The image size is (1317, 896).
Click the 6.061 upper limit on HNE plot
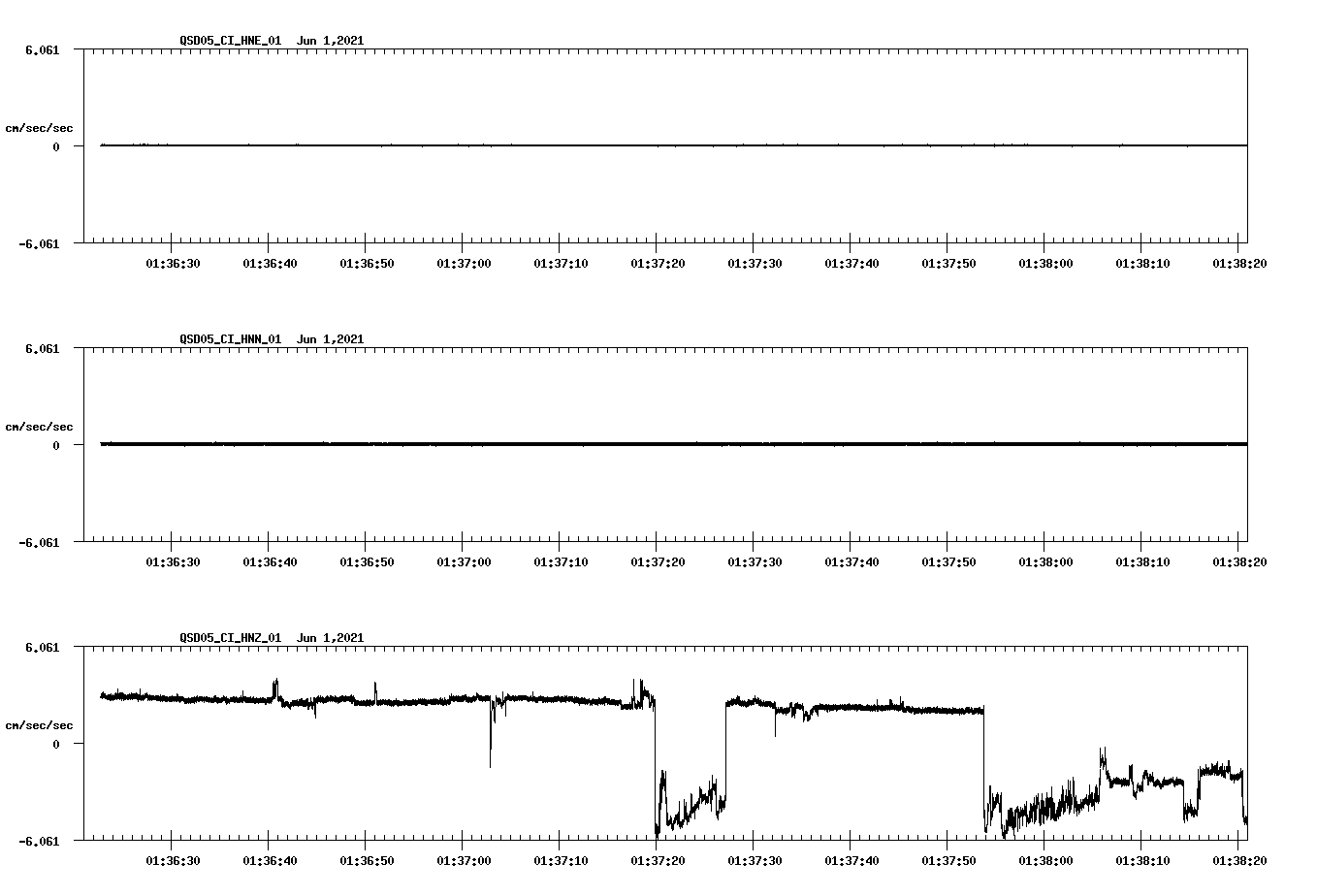pyautogui.click(x=42, y=49)
